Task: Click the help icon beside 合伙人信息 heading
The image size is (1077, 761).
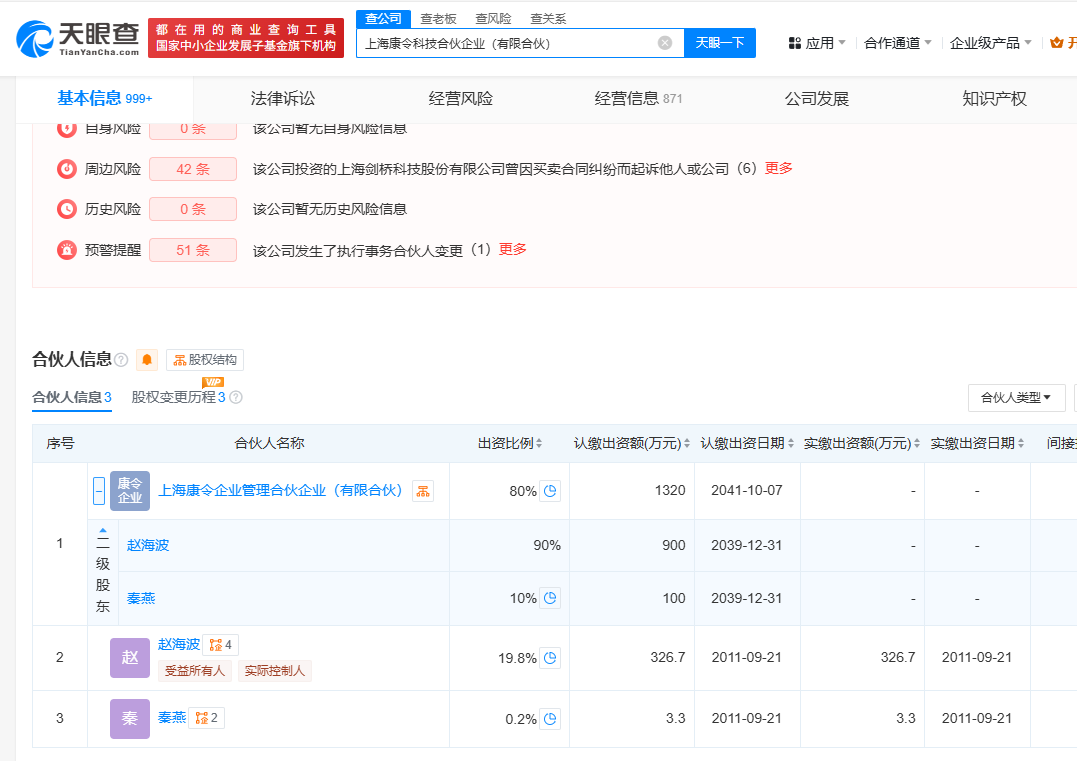Action: tap(122, 360)
